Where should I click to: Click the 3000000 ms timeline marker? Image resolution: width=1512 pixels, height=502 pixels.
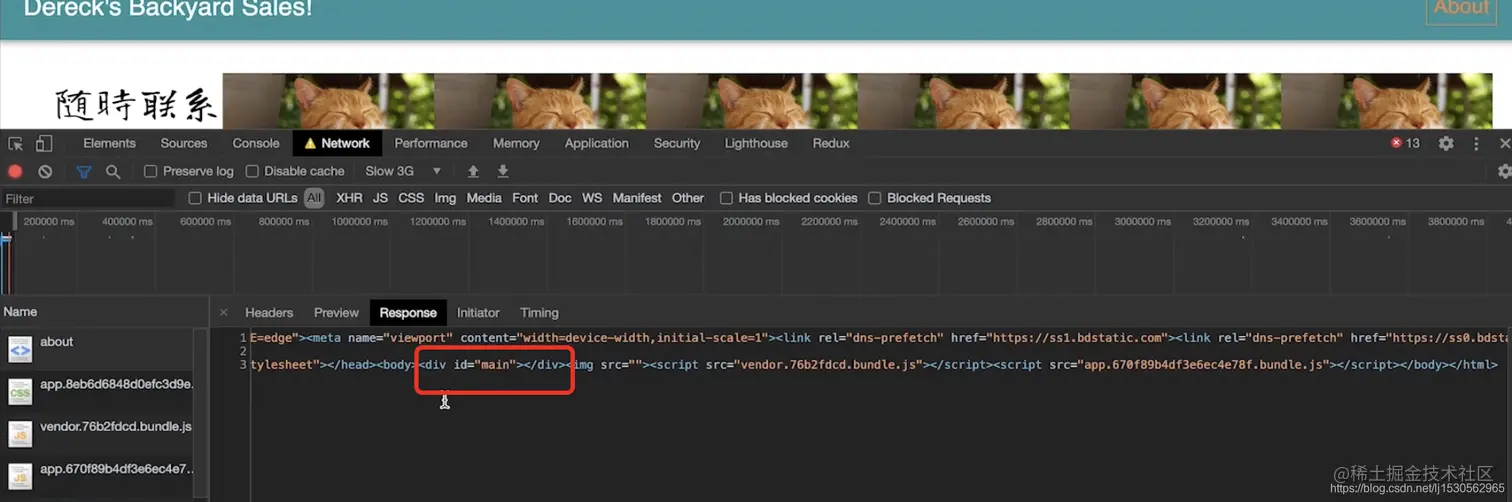tap(1143, 221)
